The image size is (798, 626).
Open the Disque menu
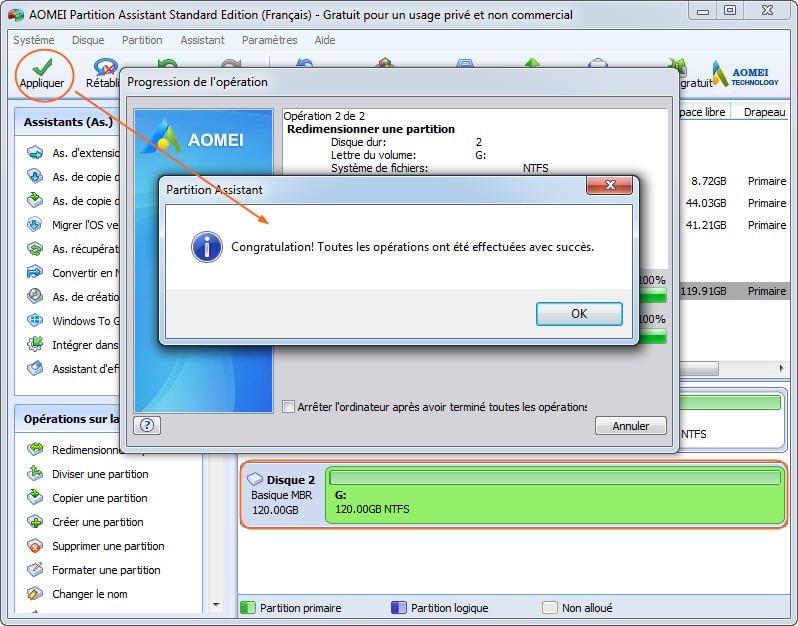click(x=88, y=40)
